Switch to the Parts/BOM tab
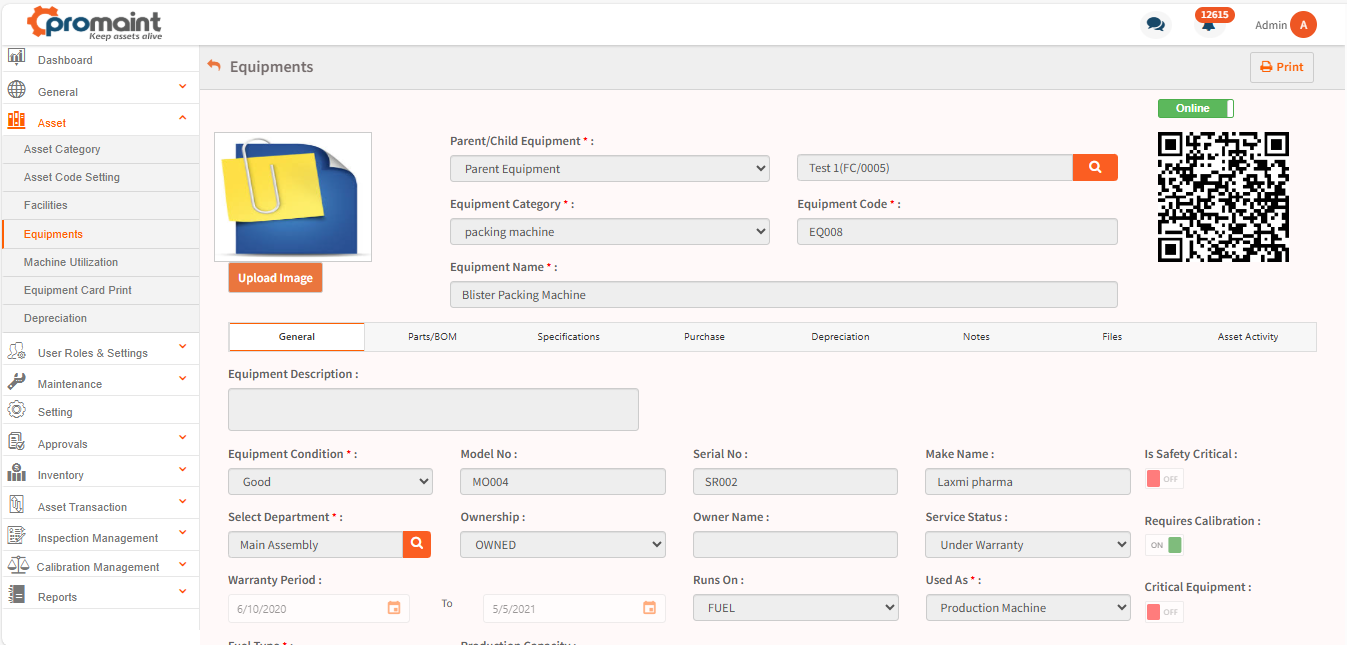 pos(432,337)
